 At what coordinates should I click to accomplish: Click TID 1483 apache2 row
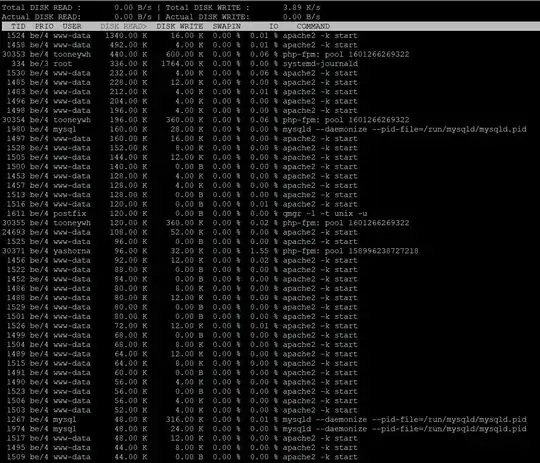tap(16, 92)
